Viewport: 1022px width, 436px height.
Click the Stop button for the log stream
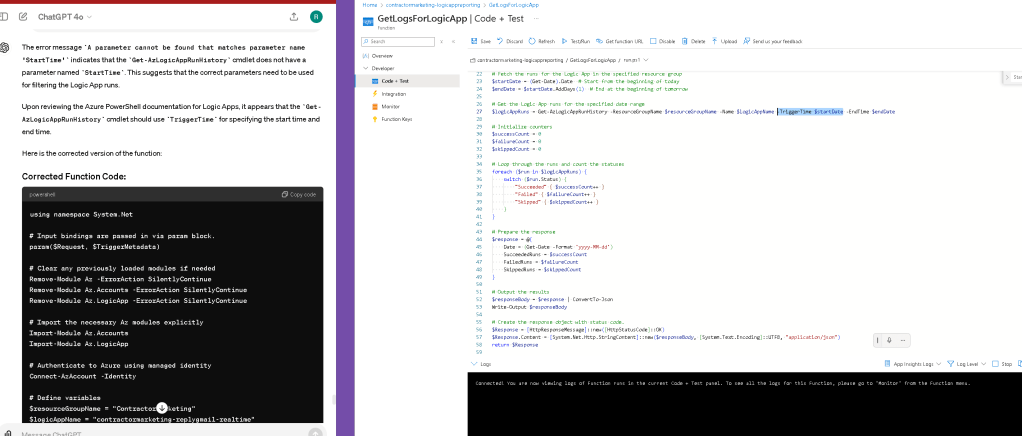point(1002,364)
